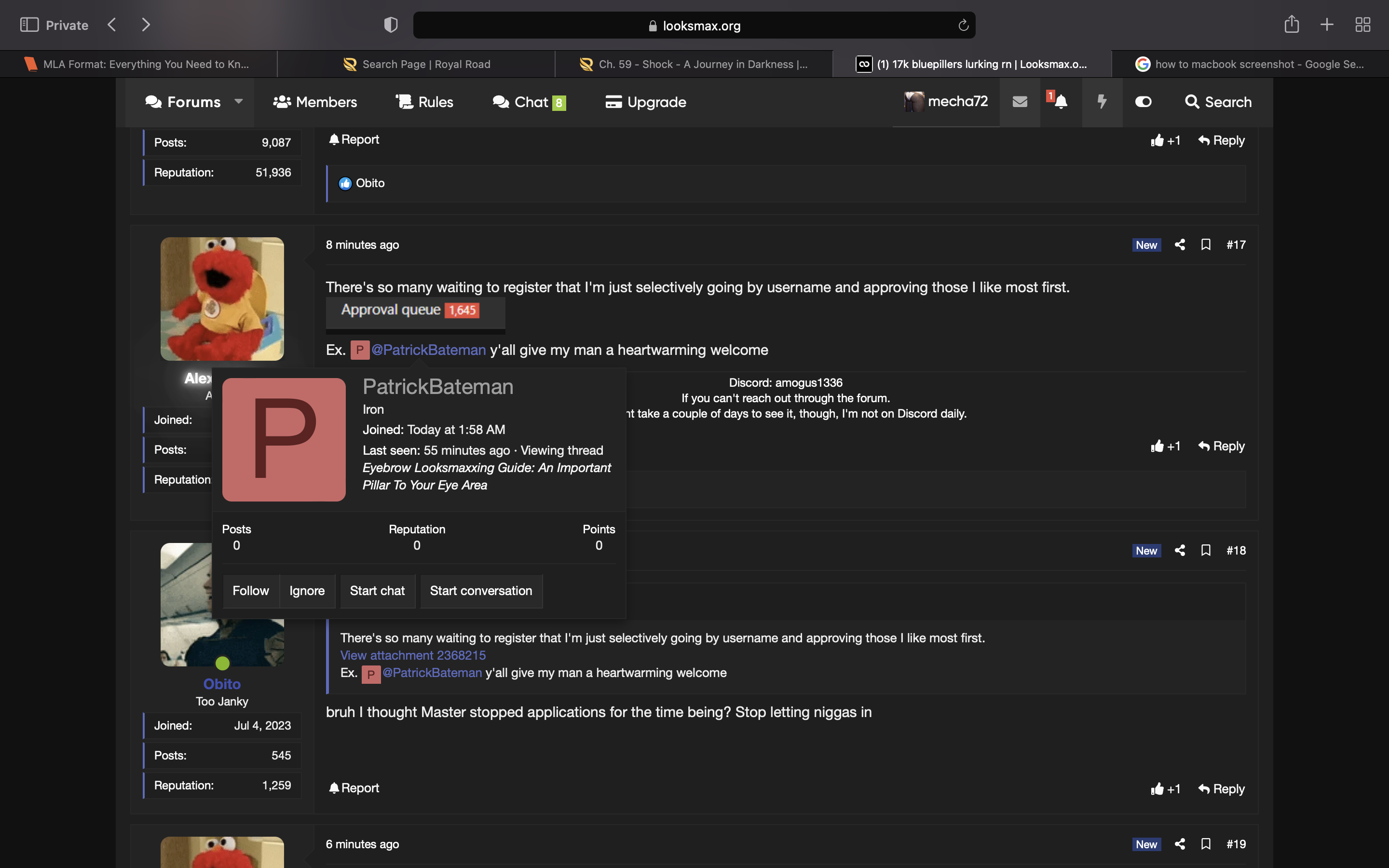Click the 6 minutes ago timestamp
Screen dimensions: 1389x868
coord(362,844)
